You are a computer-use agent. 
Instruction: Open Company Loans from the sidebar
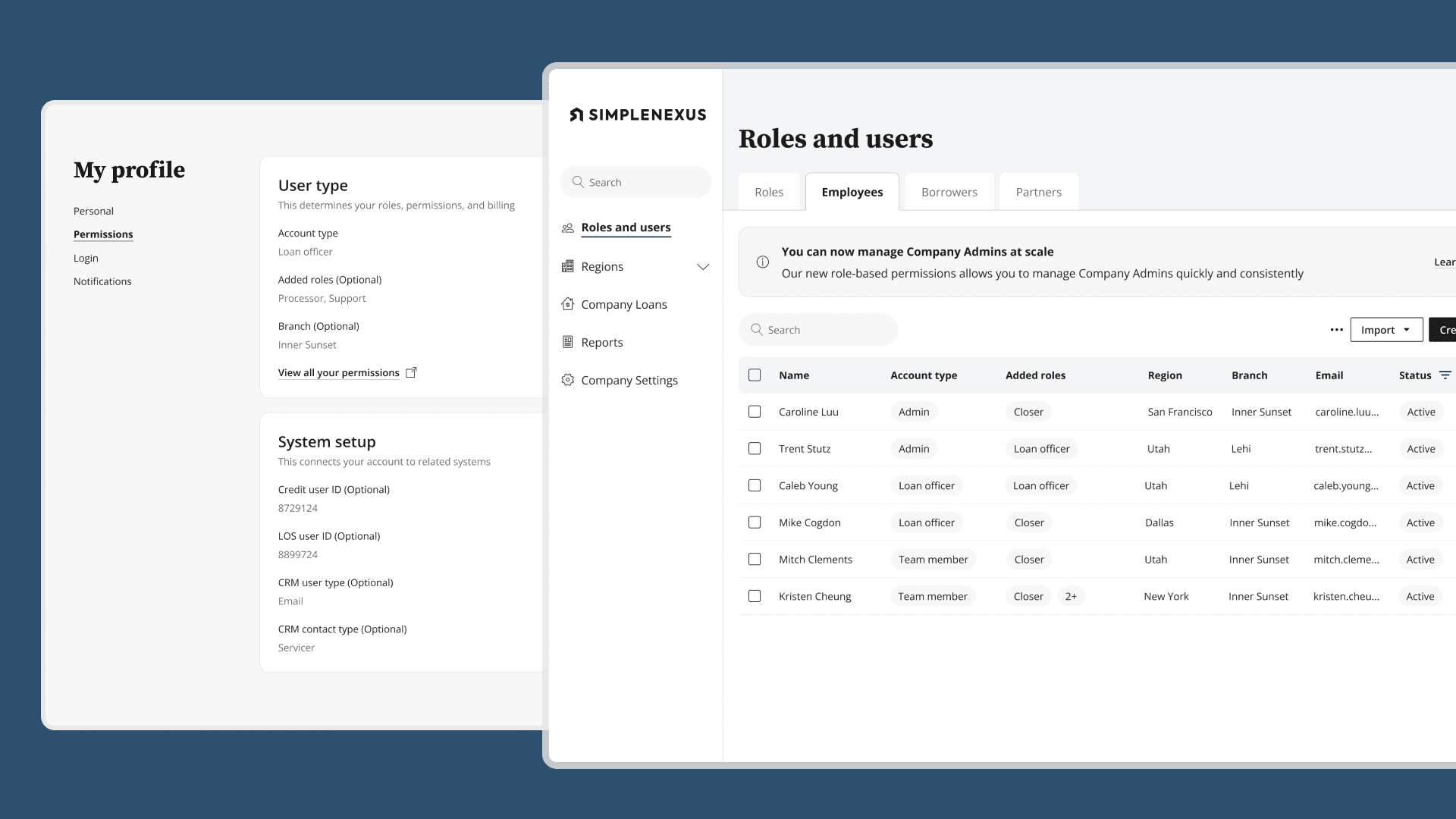coord(623,304)
